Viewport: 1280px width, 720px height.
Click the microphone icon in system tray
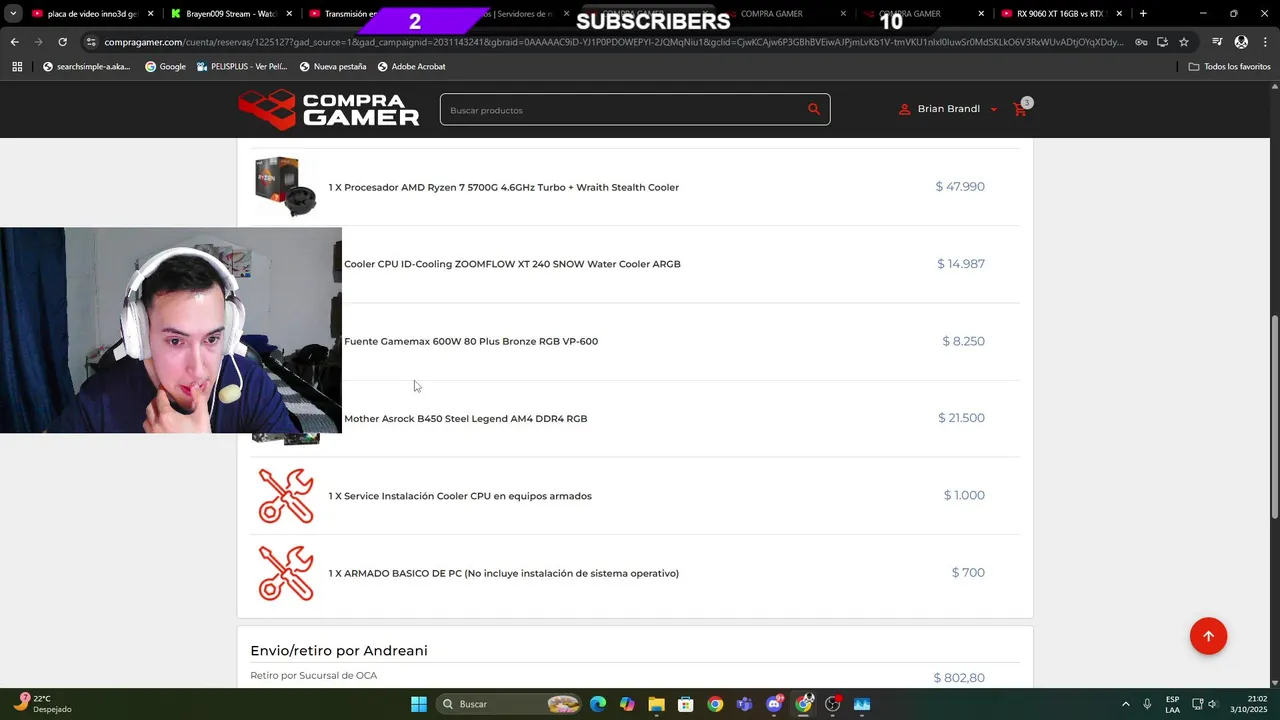click(x=1147, y=704)
